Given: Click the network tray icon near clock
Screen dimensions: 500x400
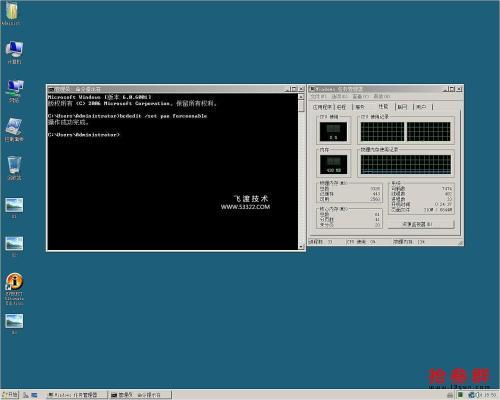Looking at the screenshot, I should tap(471, 395).
